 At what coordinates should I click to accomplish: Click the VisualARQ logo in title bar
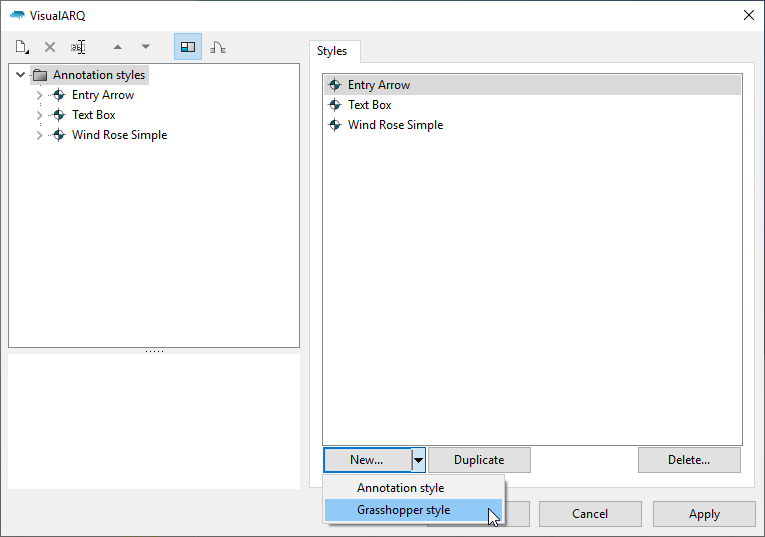[17, 16]
